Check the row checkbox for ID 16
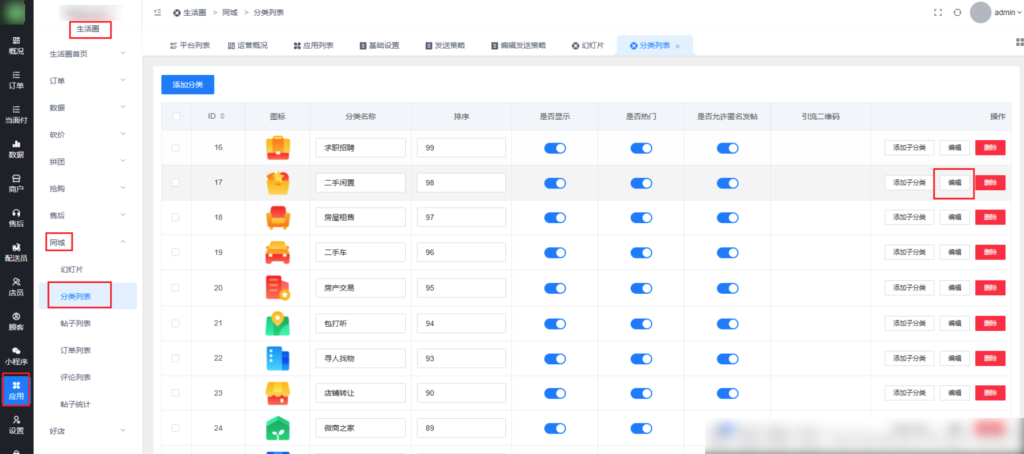Image resolution: width=1024 pixels, height=454 pixels. [175, 148]
